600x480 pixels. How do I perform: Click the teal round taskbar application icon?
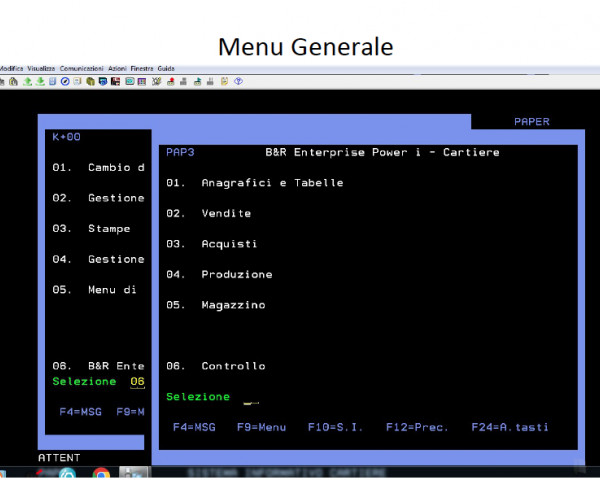67,473
